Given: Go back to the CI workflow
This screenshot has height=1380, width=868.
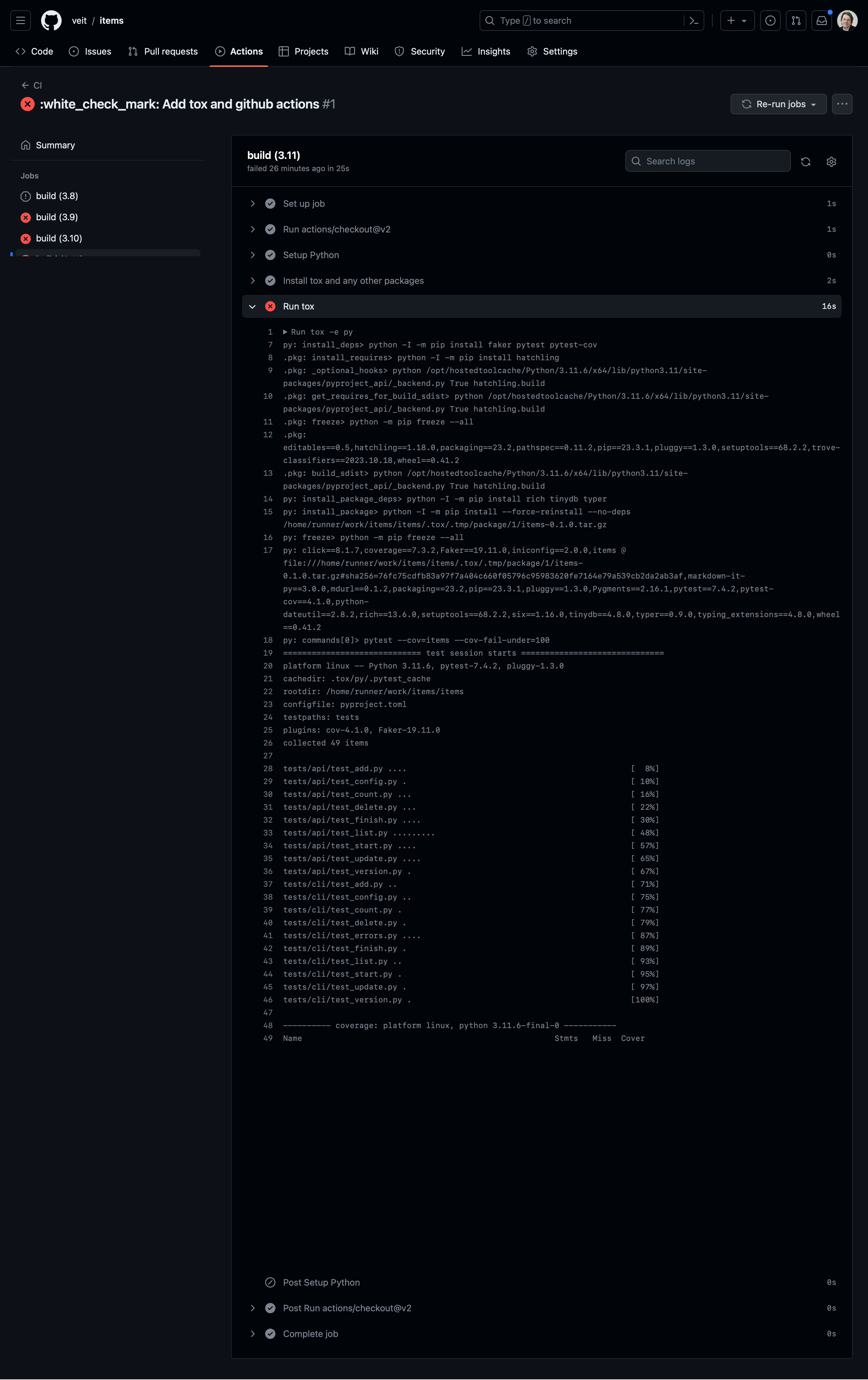Looking at the screenshot, I should pos(31,85).
